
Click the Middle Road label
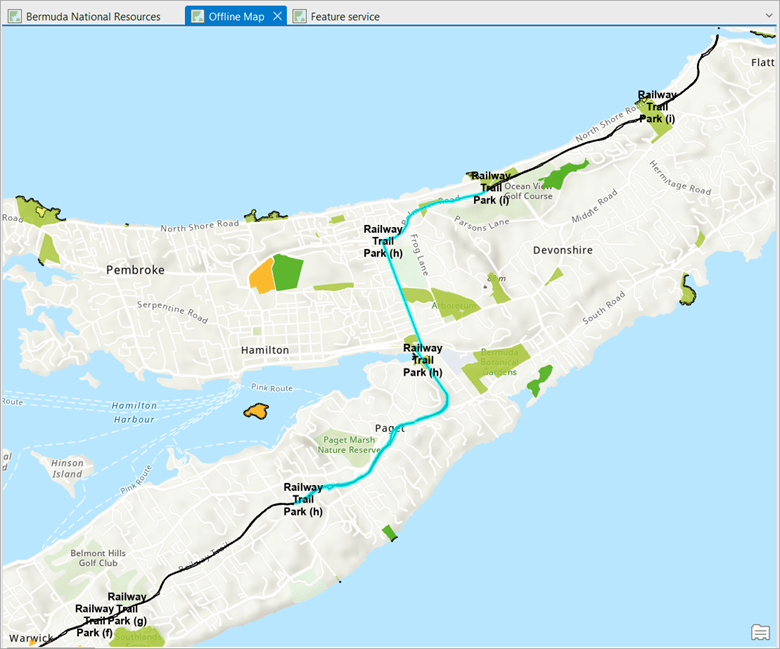pyautogui.click(x=594, y=206)
